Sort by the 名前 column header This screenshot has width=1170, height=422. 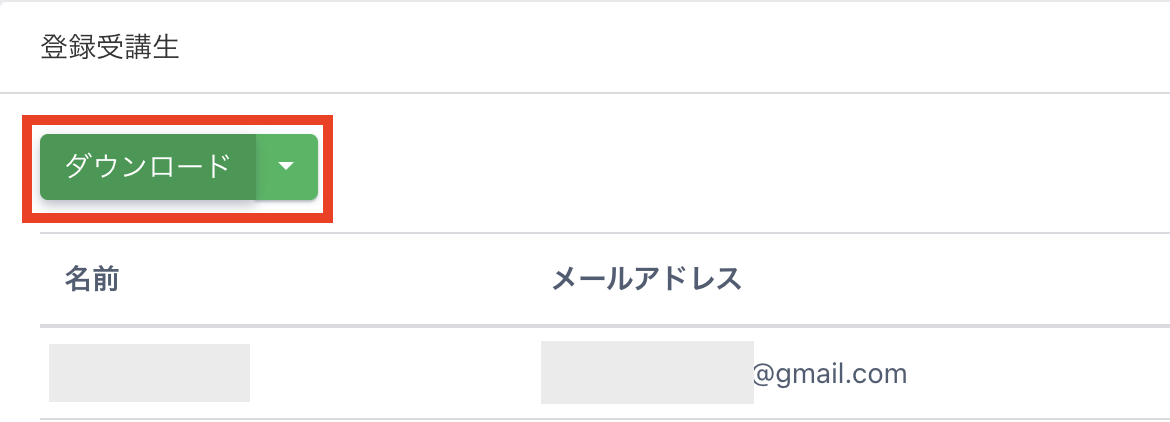[92, 278]
